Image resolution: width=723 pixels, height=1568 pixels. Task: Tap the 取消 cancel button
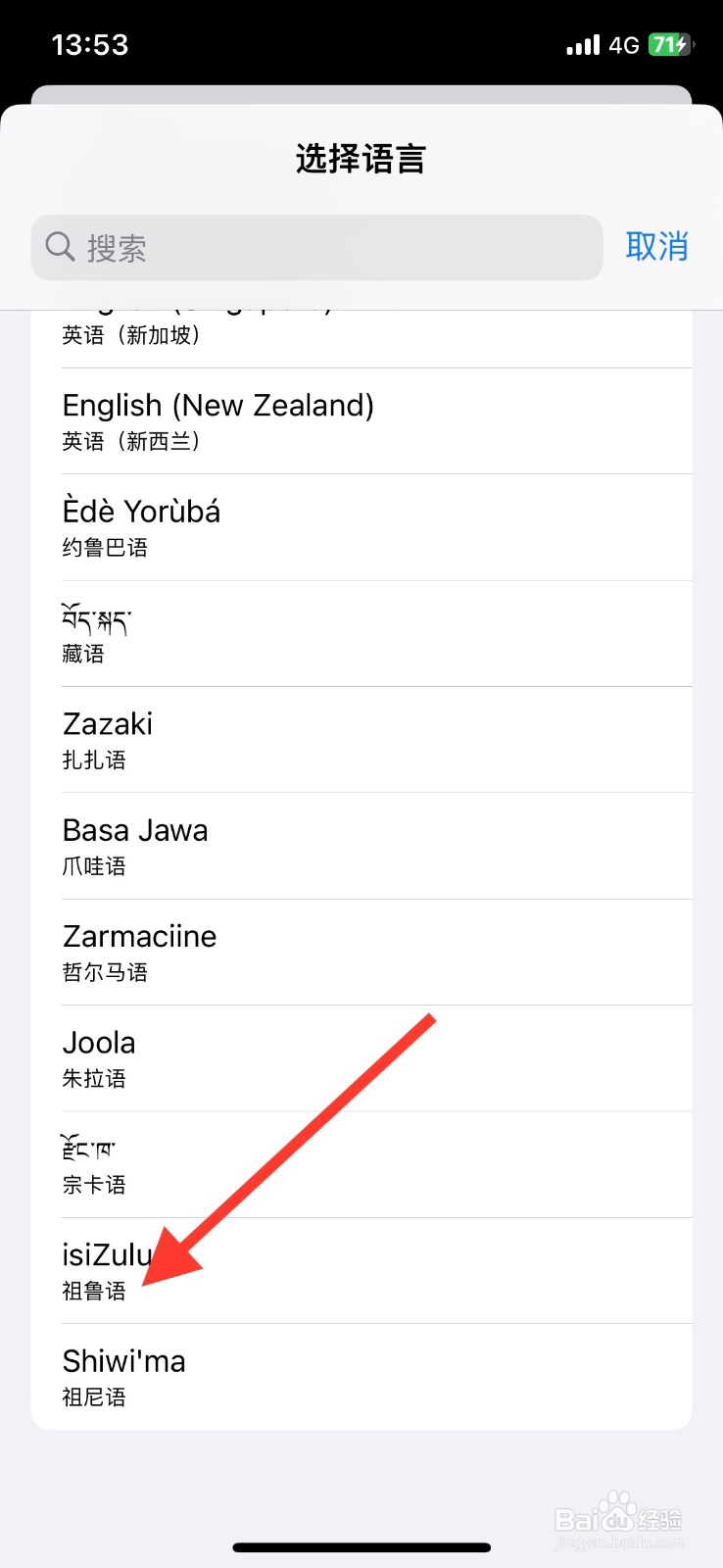pos(656,247)
